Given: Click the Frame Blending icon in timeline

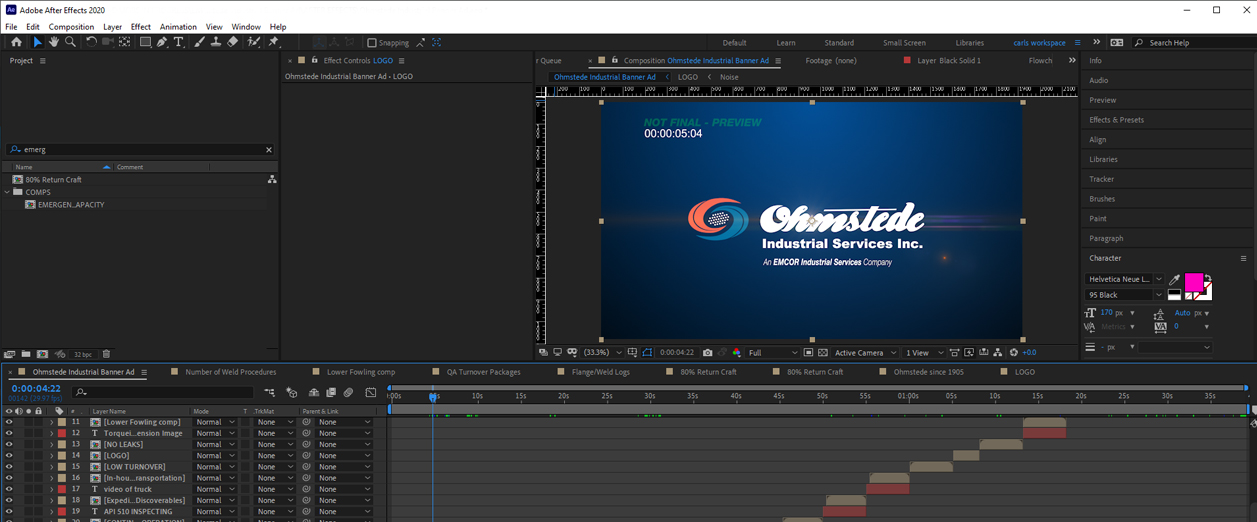Looking at the screenshot, I should pos(331,392).
